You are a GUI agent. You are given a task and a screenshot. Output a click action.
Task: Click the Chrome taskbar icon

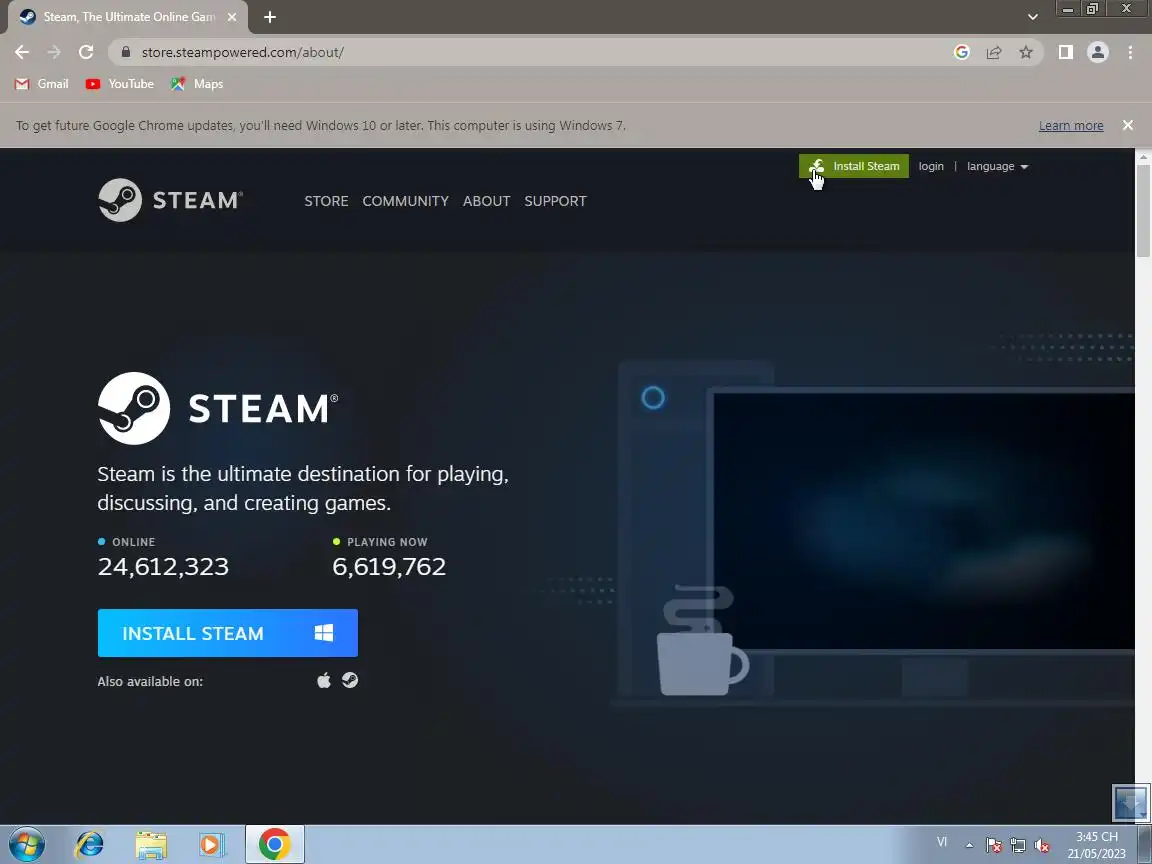(274, 845)
